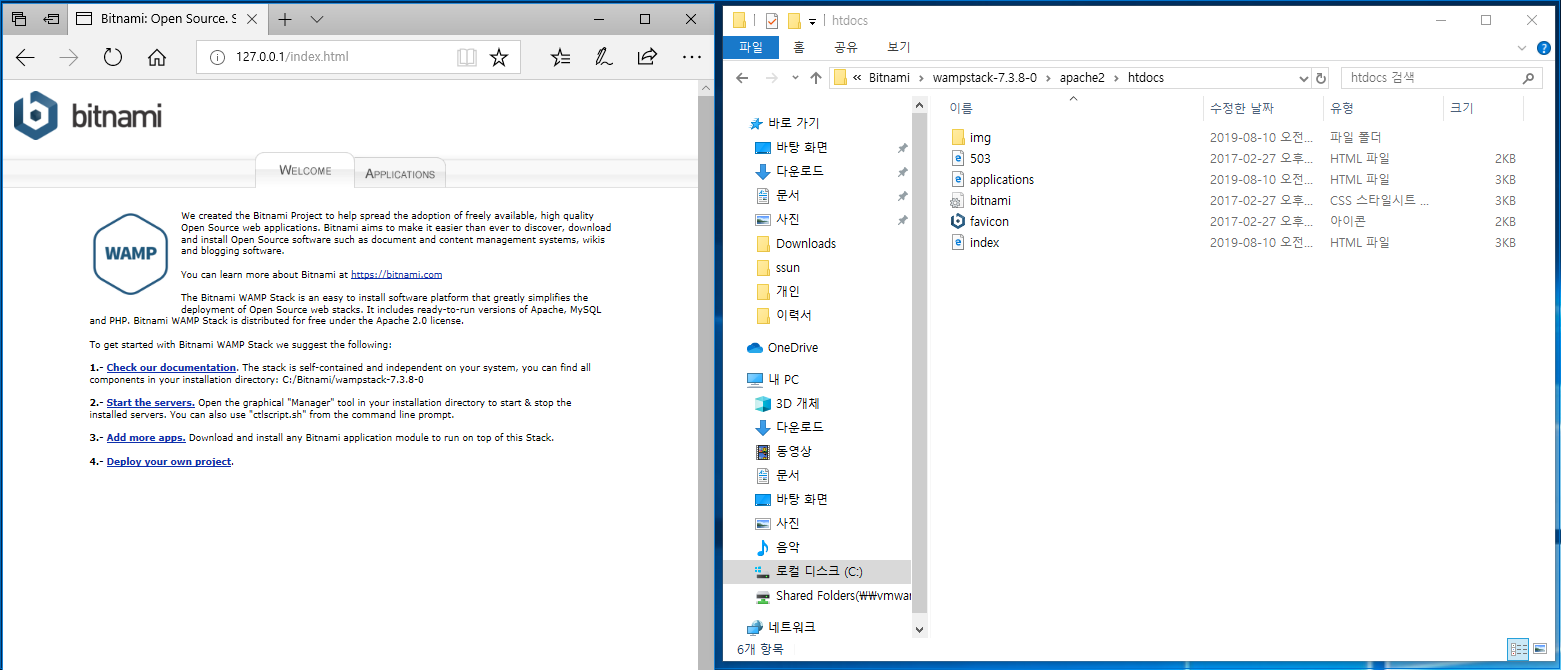This screenshot has height=670, width=1561.
Task: Select the bitnami CSS file
Action: click(990, 200)
